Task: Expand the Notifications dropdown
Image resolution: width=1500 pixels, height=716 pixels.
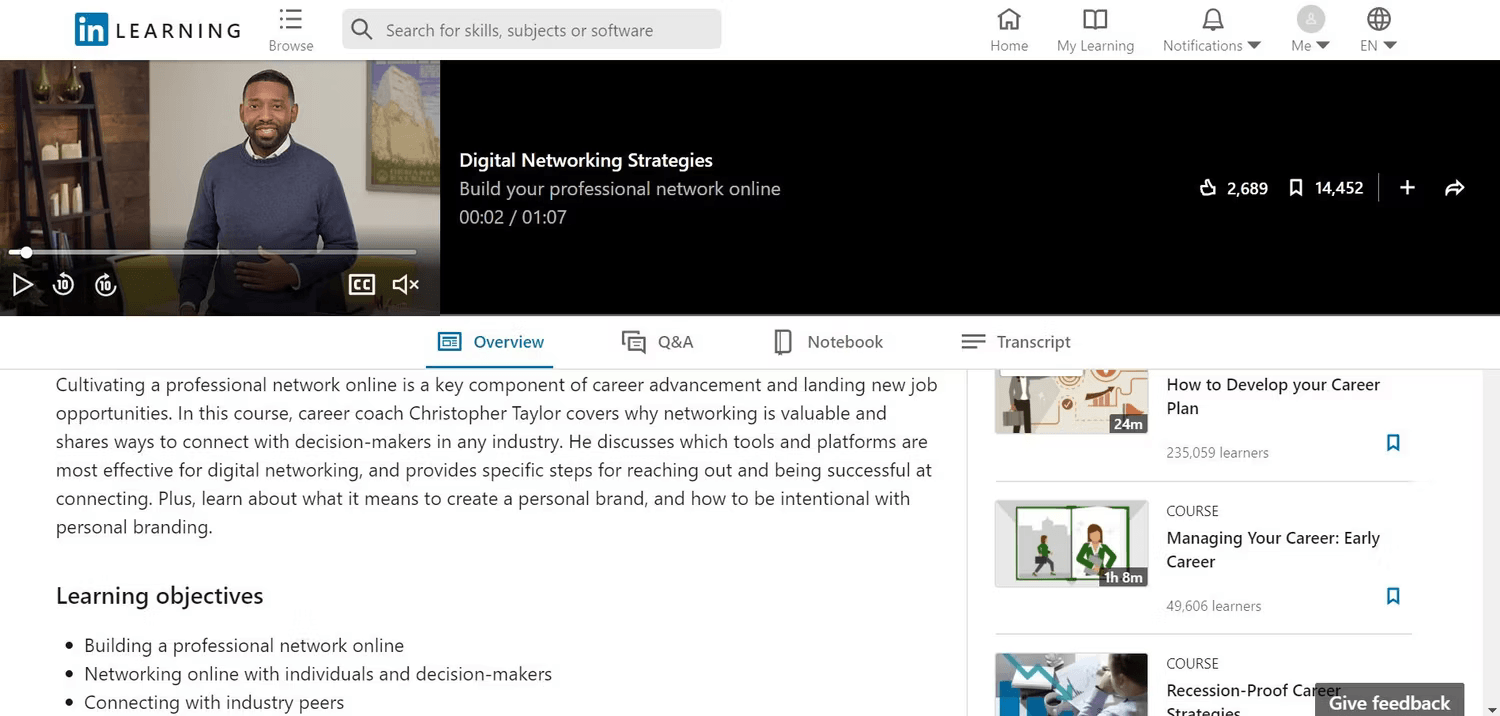Action: point(1212,30)
